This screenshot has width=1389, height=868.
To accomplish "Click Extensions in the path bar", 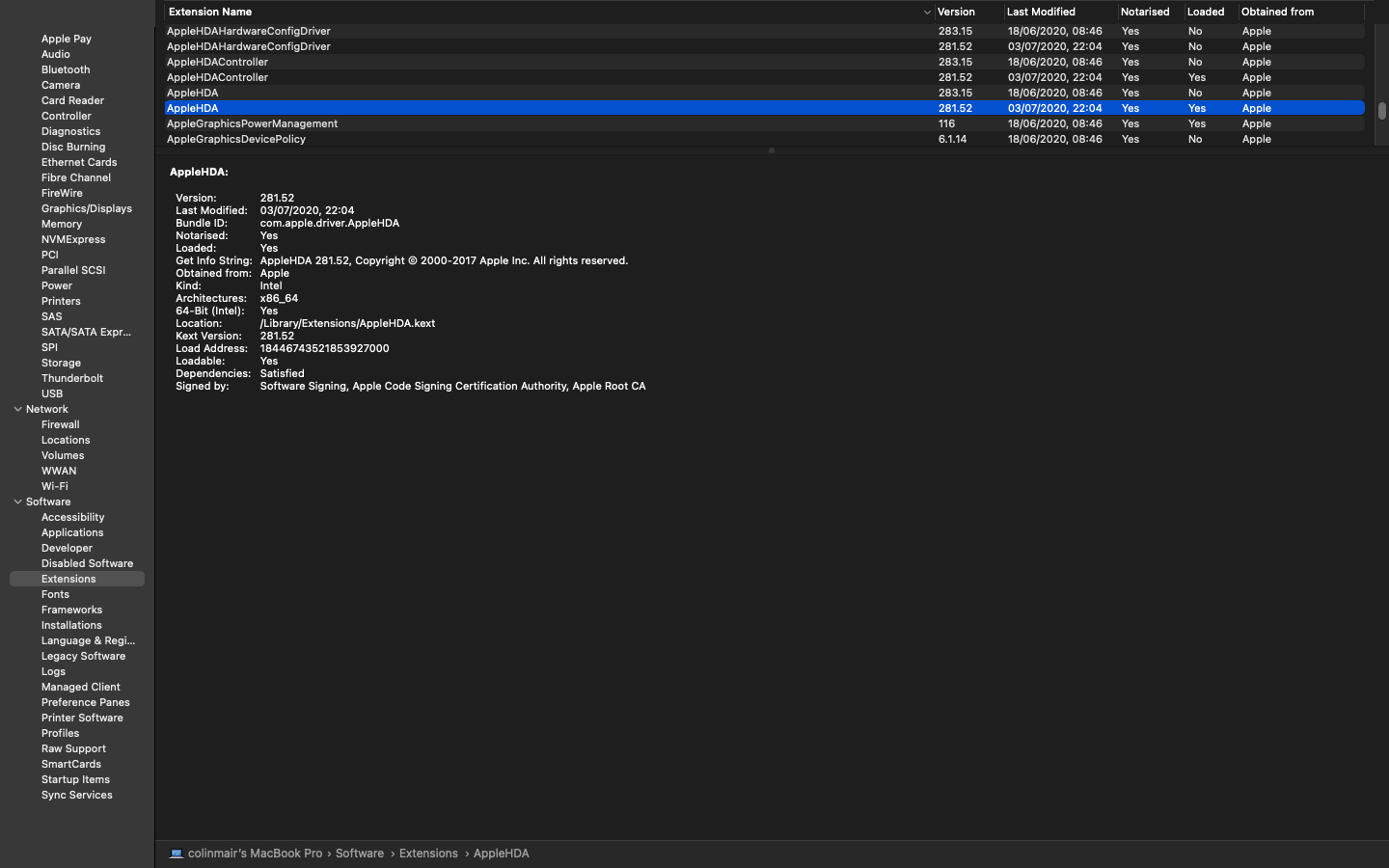I will pyautogui.click(x=428, y=854).
